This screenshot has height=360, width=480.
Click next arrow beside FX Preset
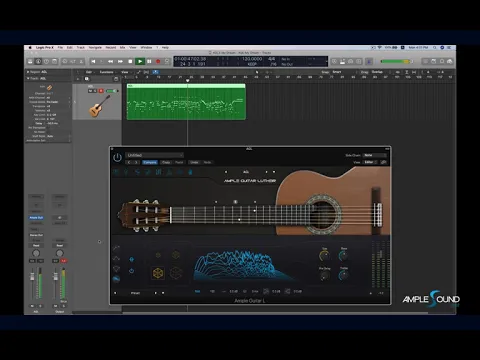(155, 293)
